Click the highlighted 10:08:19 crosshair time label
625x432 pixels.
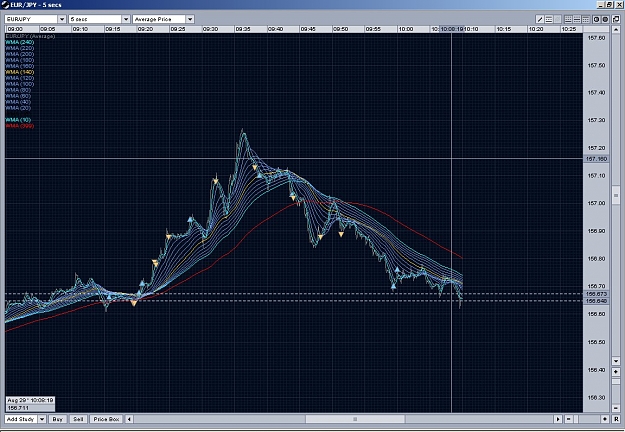tap(452, 29)
